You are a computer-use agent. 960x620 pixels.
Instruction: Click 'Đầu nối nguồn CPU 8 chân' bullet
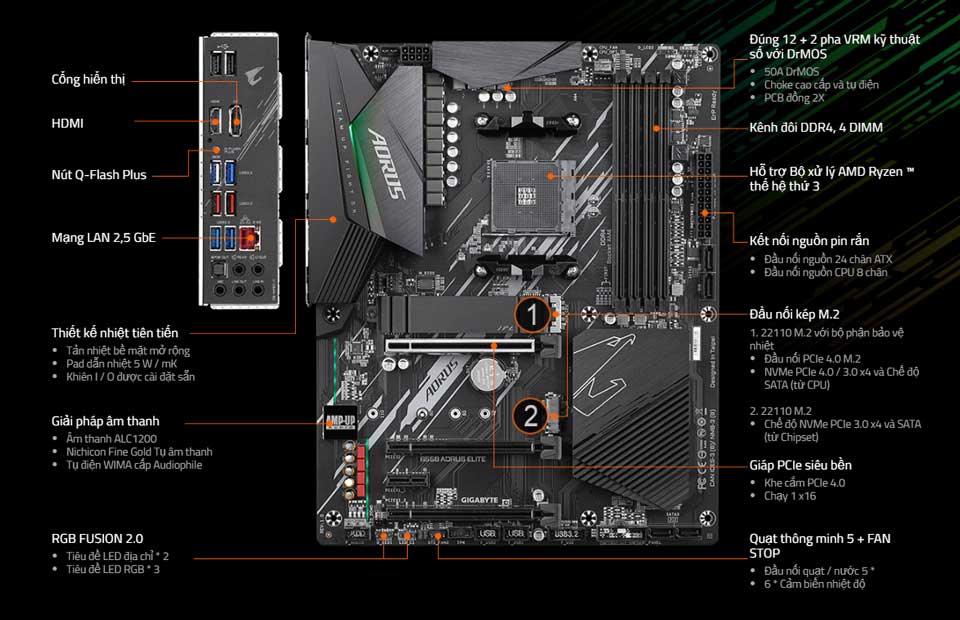(x=825, y=272)
